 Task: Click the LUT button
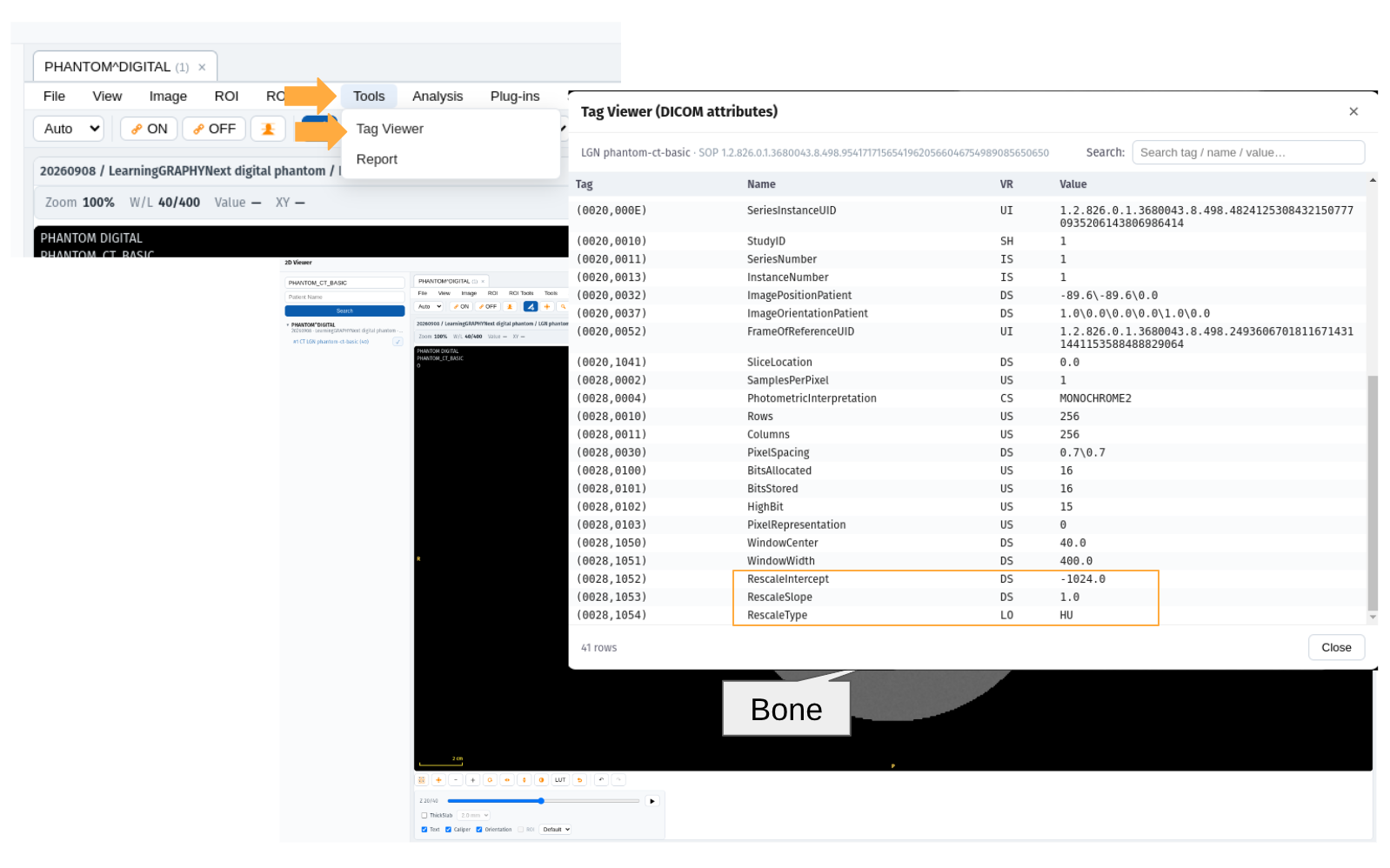pyautogui.click(x=560, y=780)
